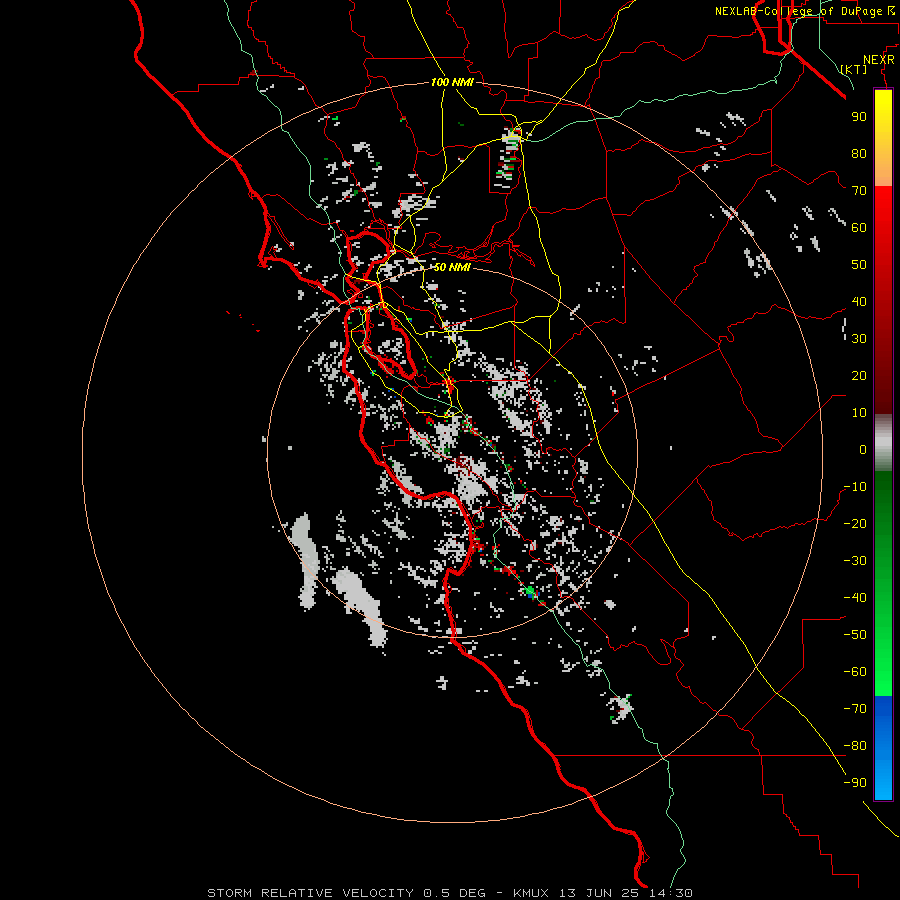The height and width of the screenshot is (900, 900).
Task: Click the 14:30 timestamp in the caption
Action: click(x=671, y=893)
